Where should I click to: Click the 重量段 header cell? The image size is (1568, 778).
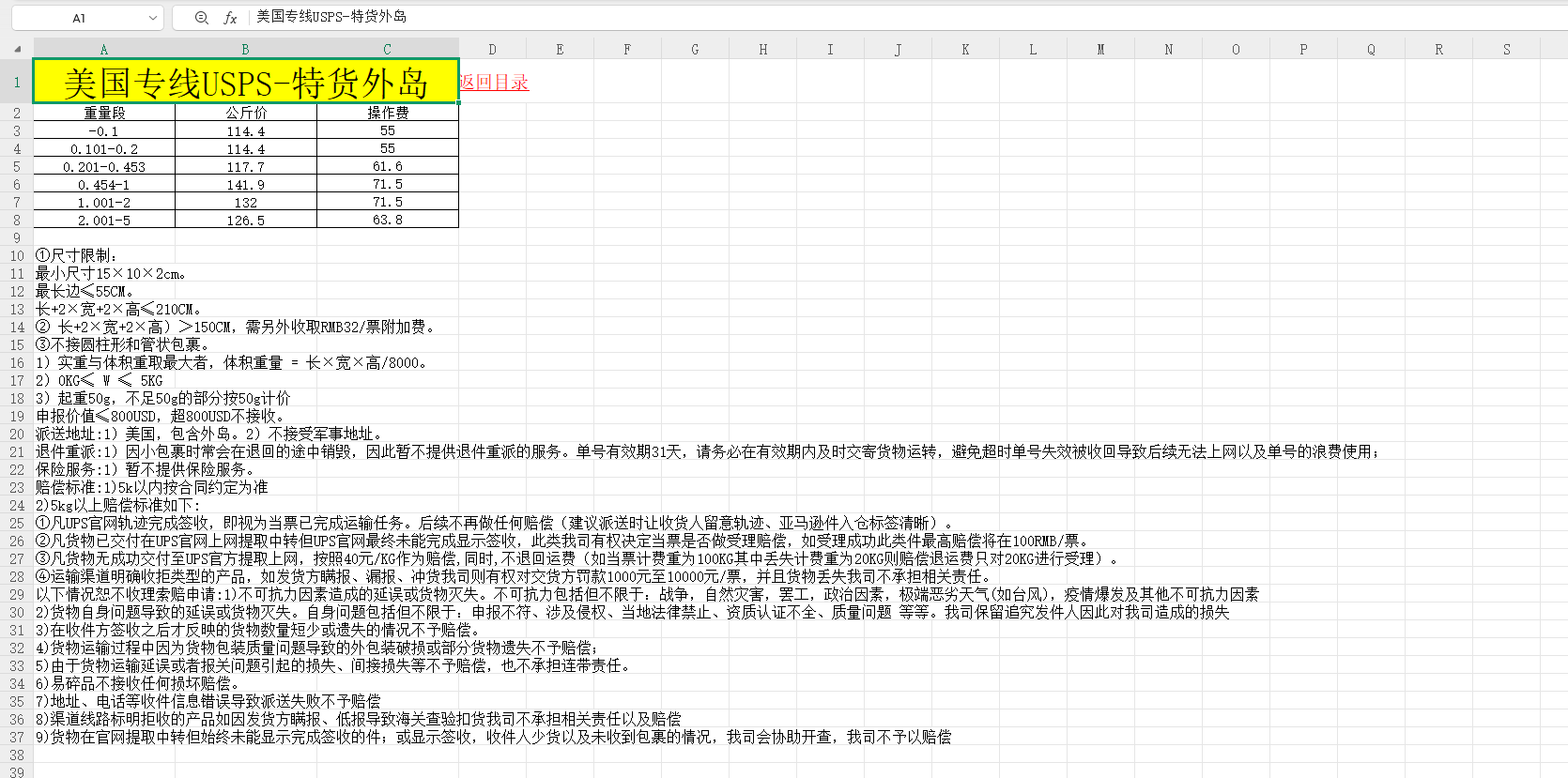(x=104, y=113)
